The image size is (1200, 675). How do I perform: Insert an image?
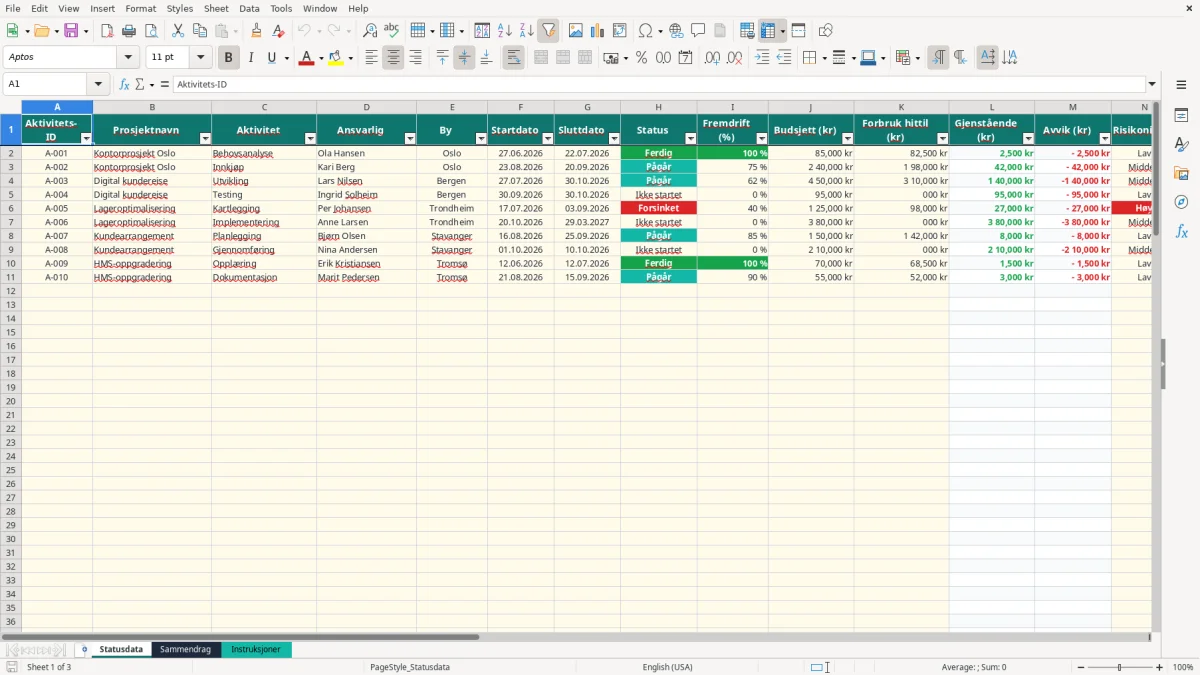coord(576,31)
